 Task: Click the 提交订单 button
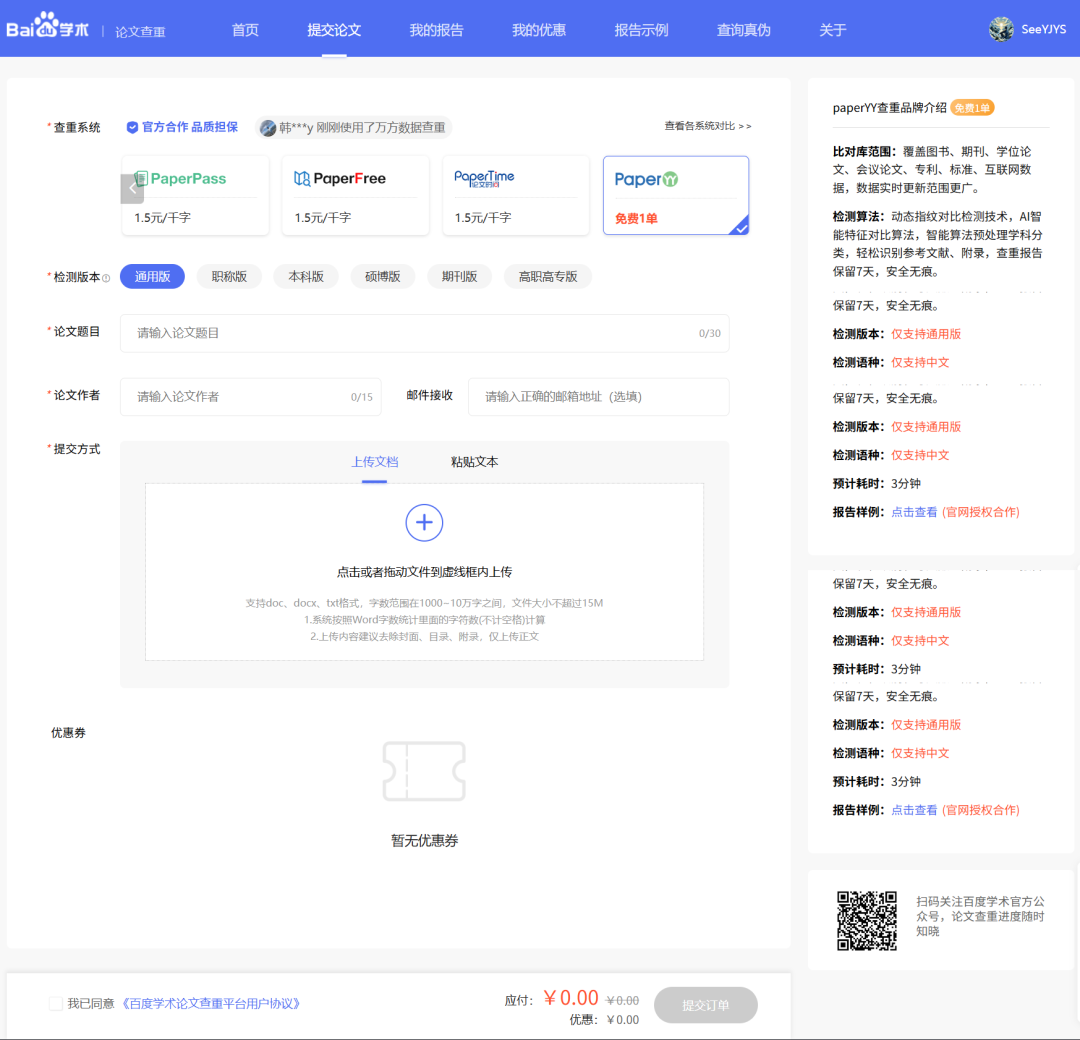pyautogui.click(x=705, y=1005)
